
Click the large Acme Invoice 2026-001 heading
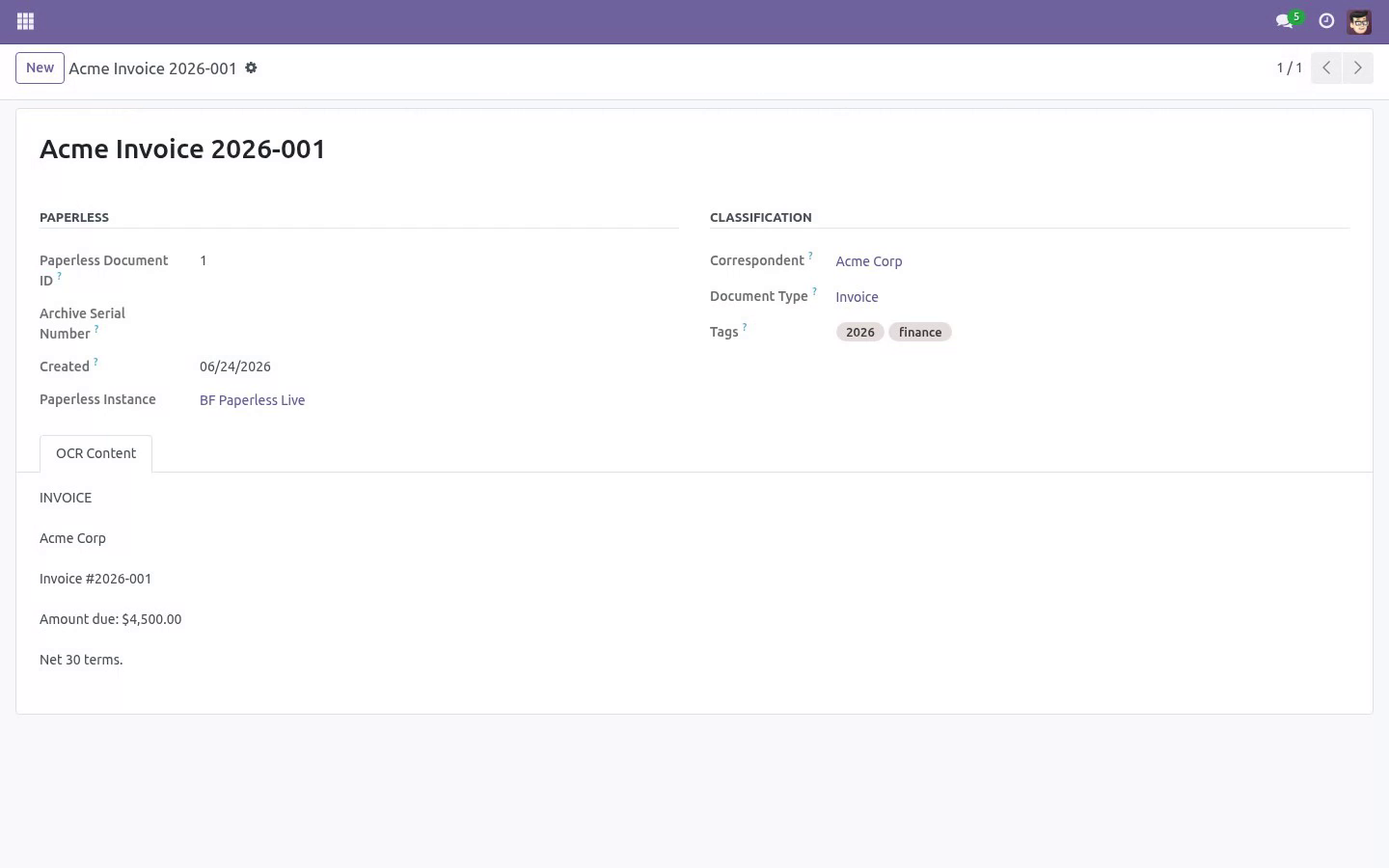pyautogui.click(x=182, y=149)
